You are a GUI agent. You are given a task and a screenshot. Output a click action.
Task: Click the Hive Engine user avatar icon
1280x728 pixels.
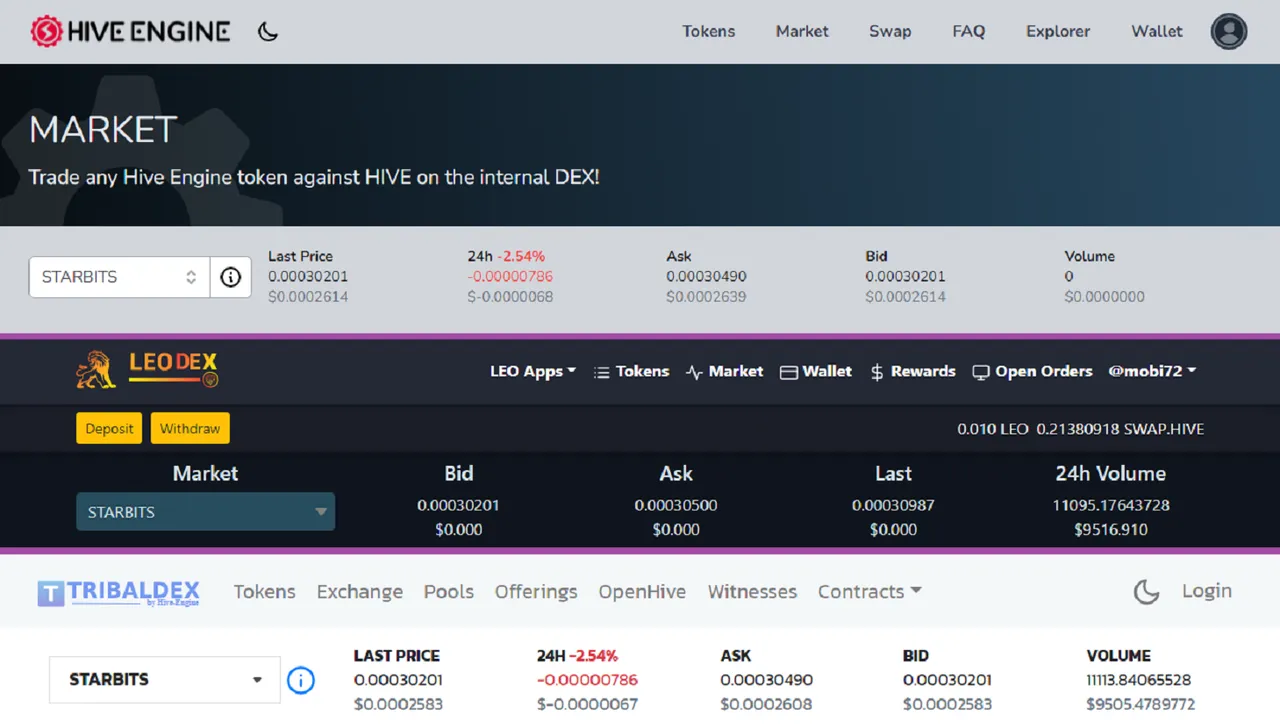[1229, 31]
